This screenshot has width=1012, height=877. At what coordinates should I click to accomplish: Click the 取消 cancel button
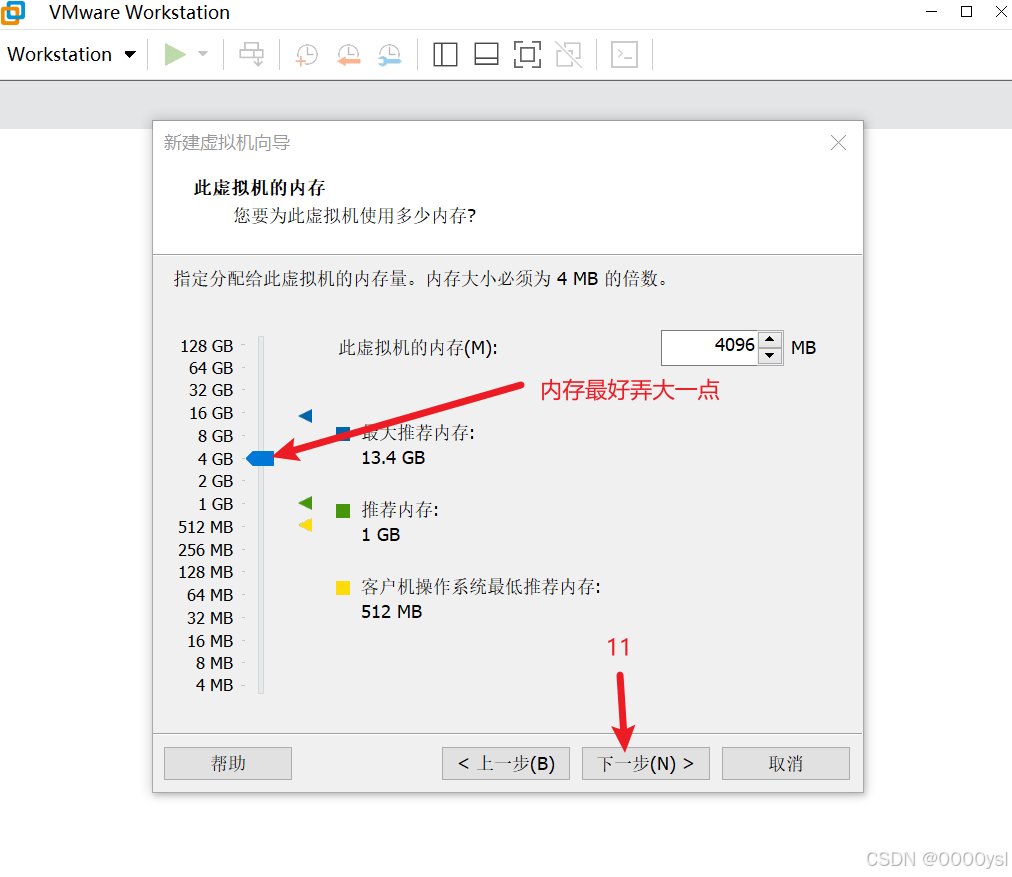785,763
